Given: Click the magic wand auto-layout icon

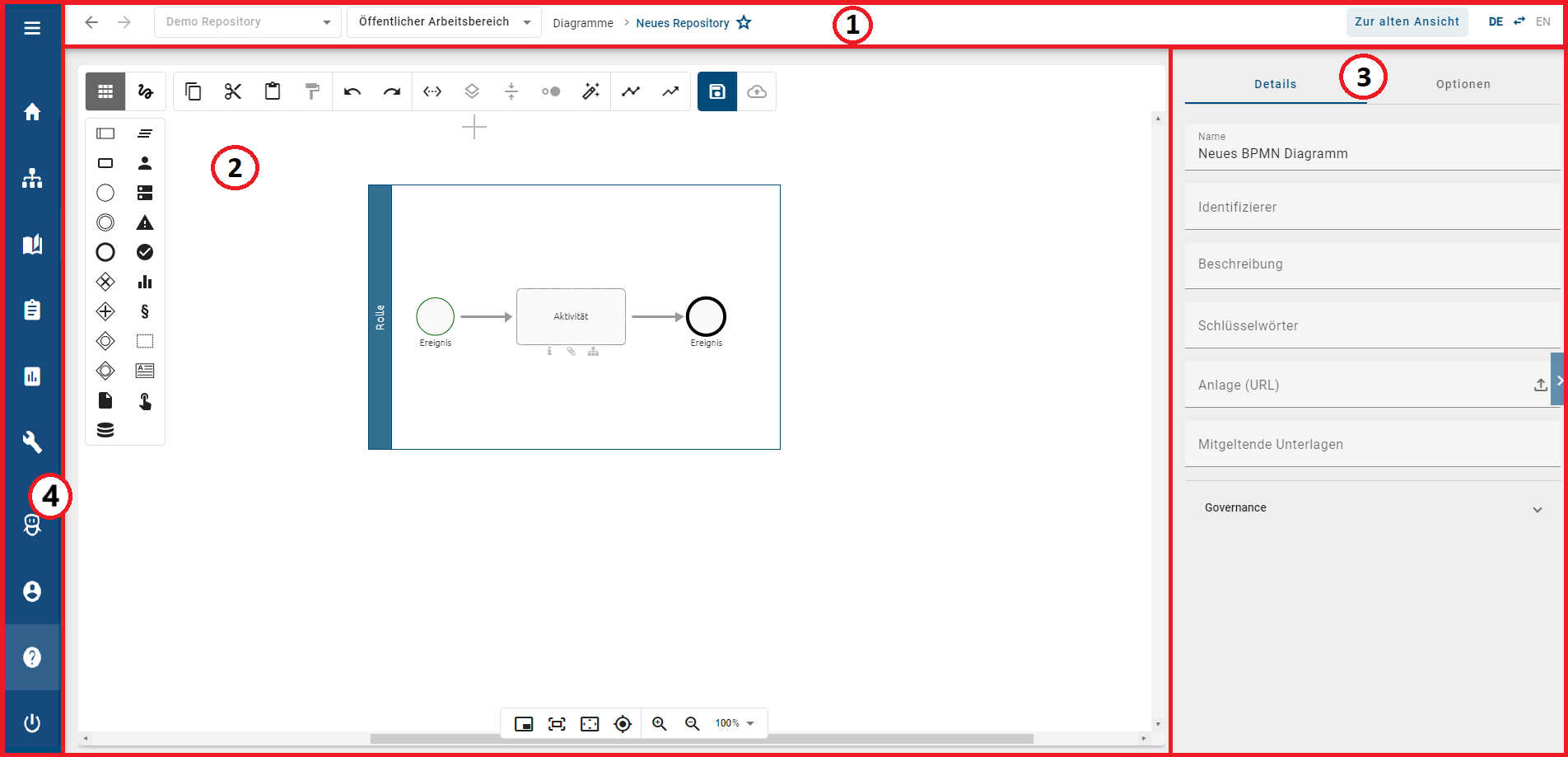Looking at the screenshot, I should (590, 91).
